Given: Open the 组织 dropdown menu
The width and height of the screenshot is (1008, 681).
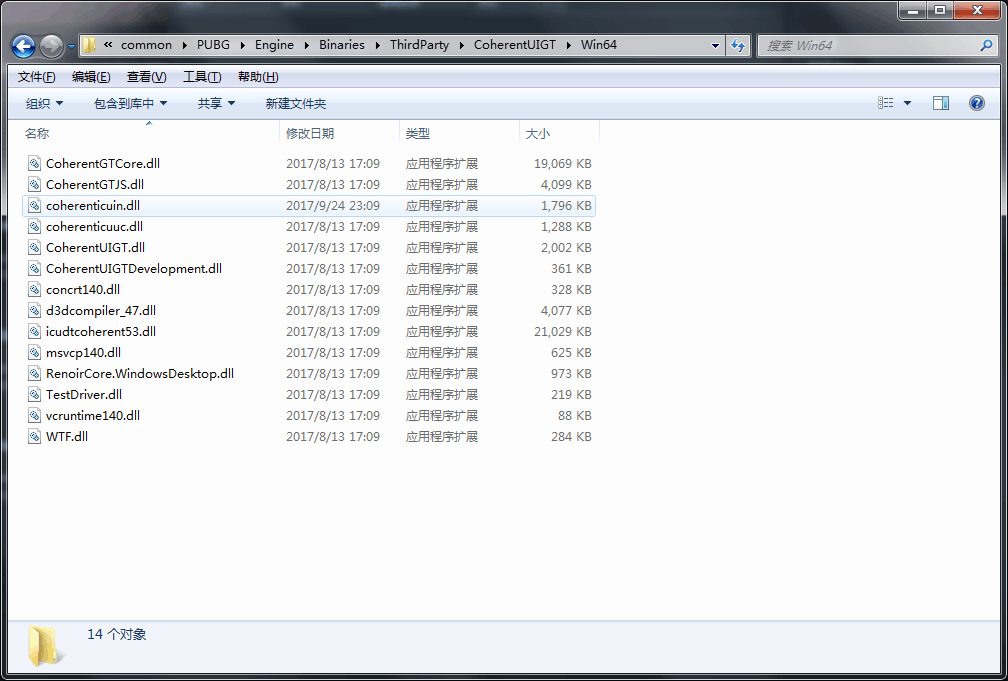Looking at the screenshot, I should click(x=44, y=103).
